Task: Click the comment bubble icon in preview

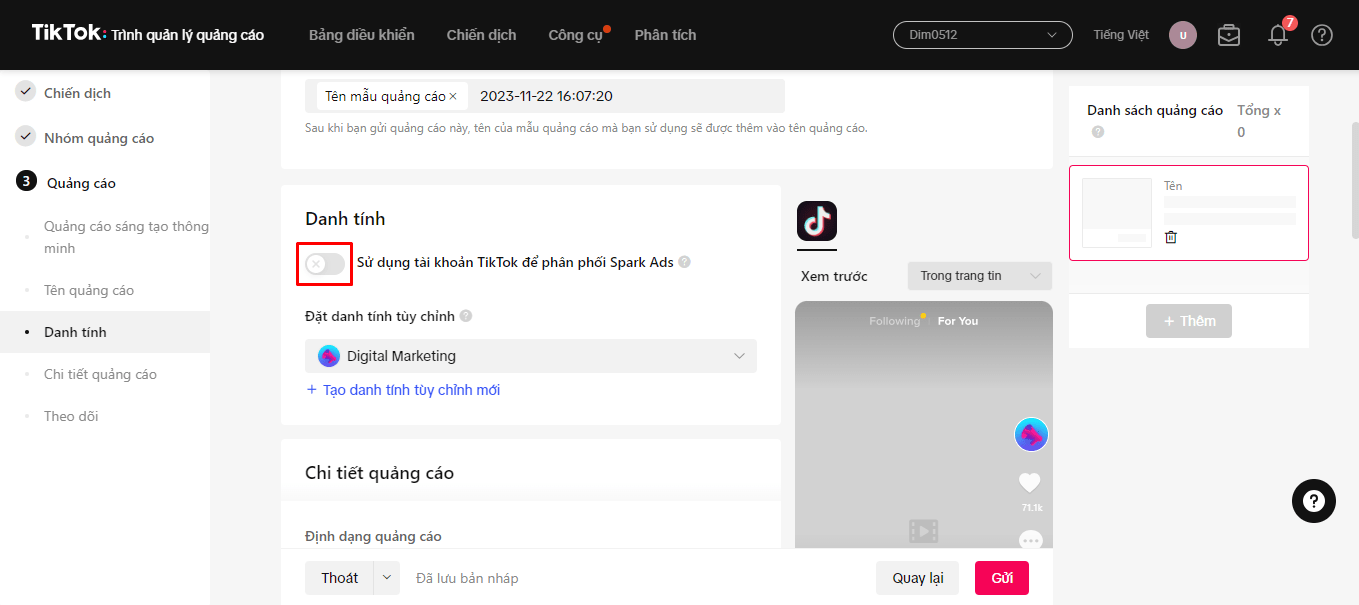Action: (1030, 540)
